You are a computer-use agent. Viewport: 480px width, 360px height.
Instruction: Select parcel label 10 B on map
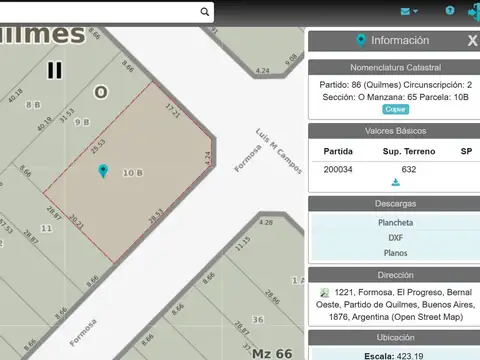coord(133,173)
